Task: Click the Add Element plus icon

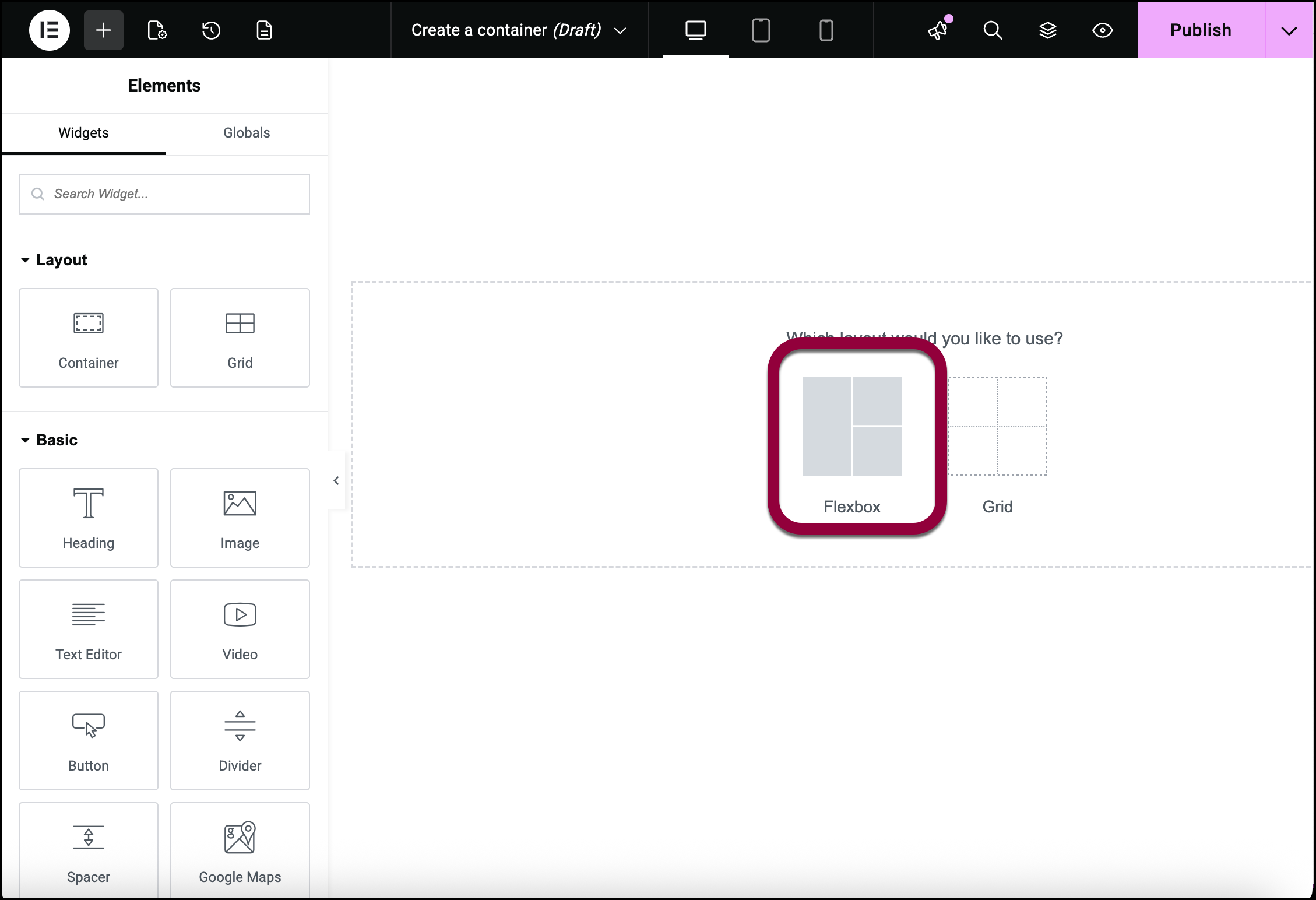Action: click(104, 30)
